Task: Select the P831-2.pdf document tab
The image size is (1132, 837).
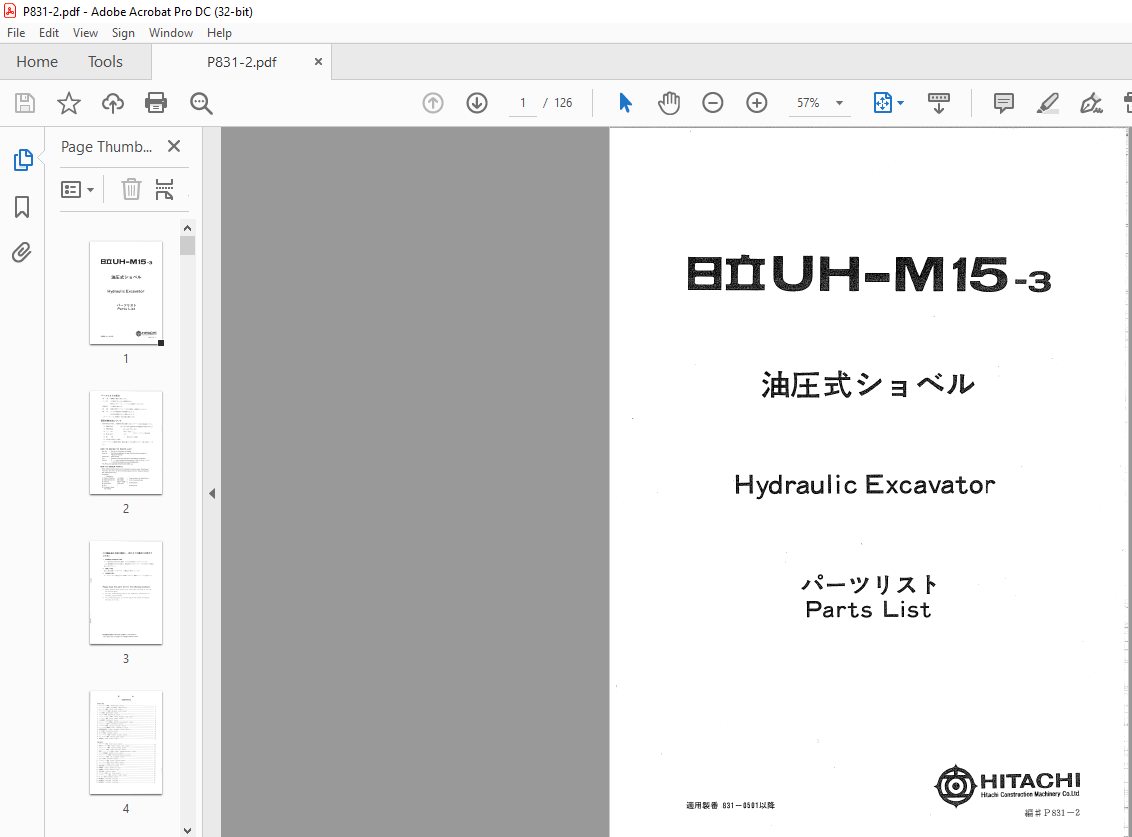Action: click(x=241, y=62)
